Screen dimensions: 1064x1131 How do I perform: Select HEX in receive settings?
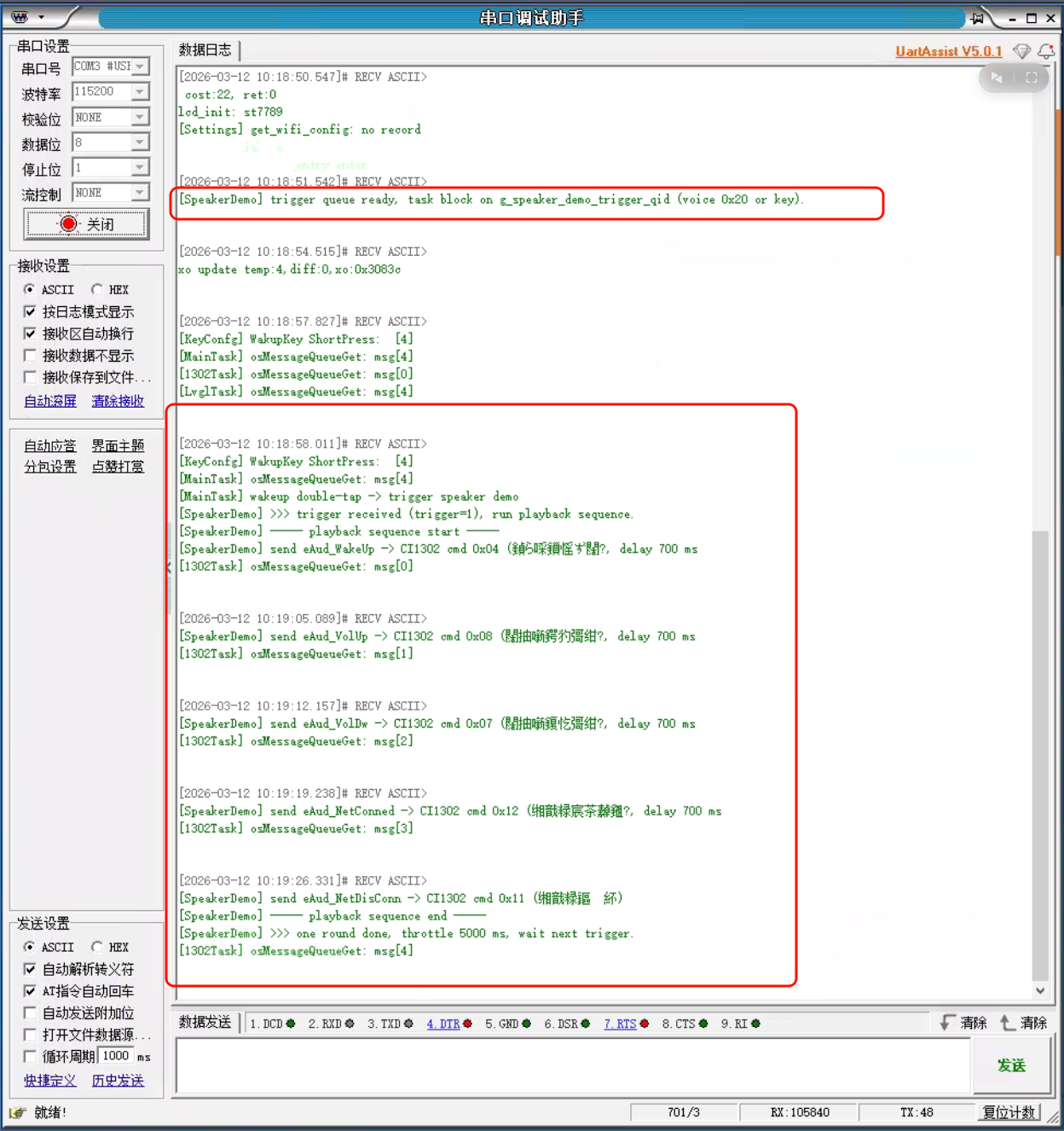[x=96, y=290]
